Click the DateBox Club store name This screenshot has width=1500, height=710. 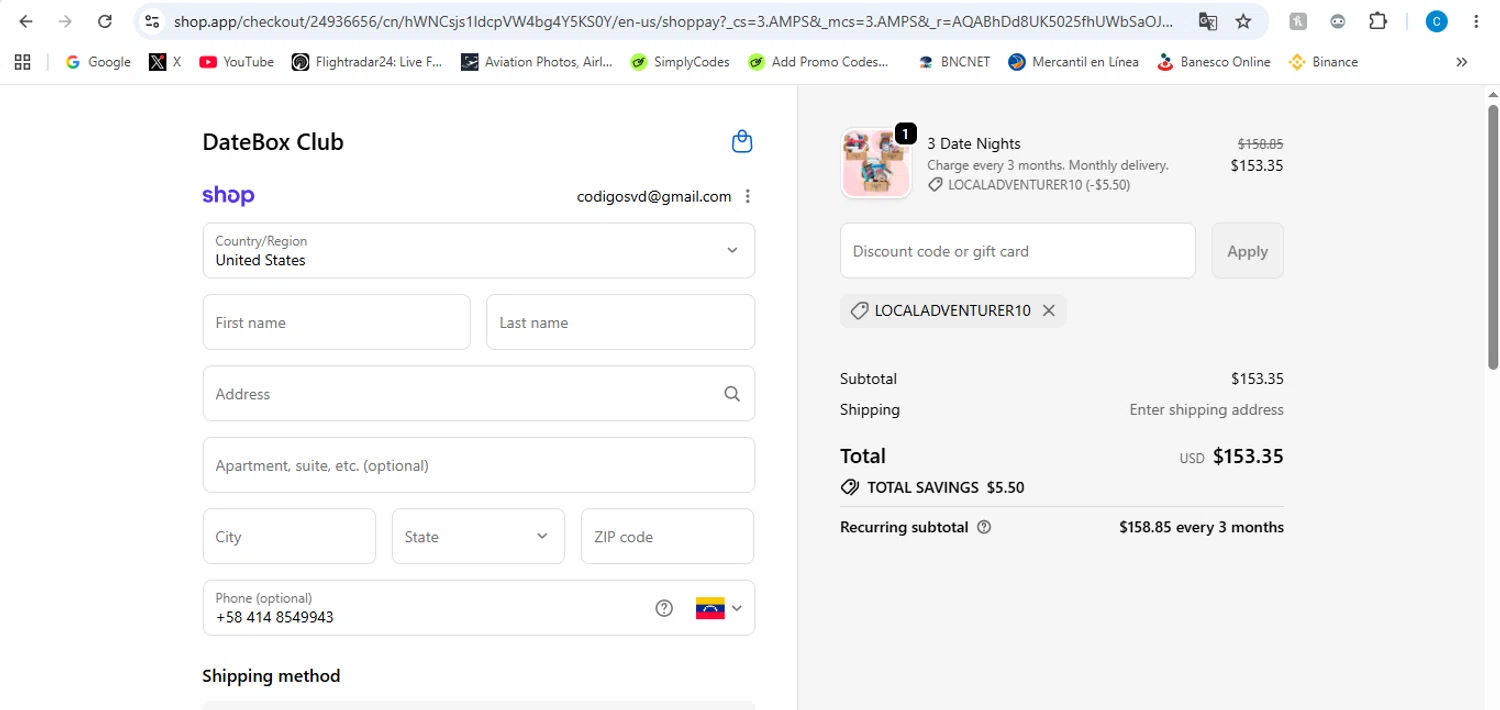pos(273,142)
